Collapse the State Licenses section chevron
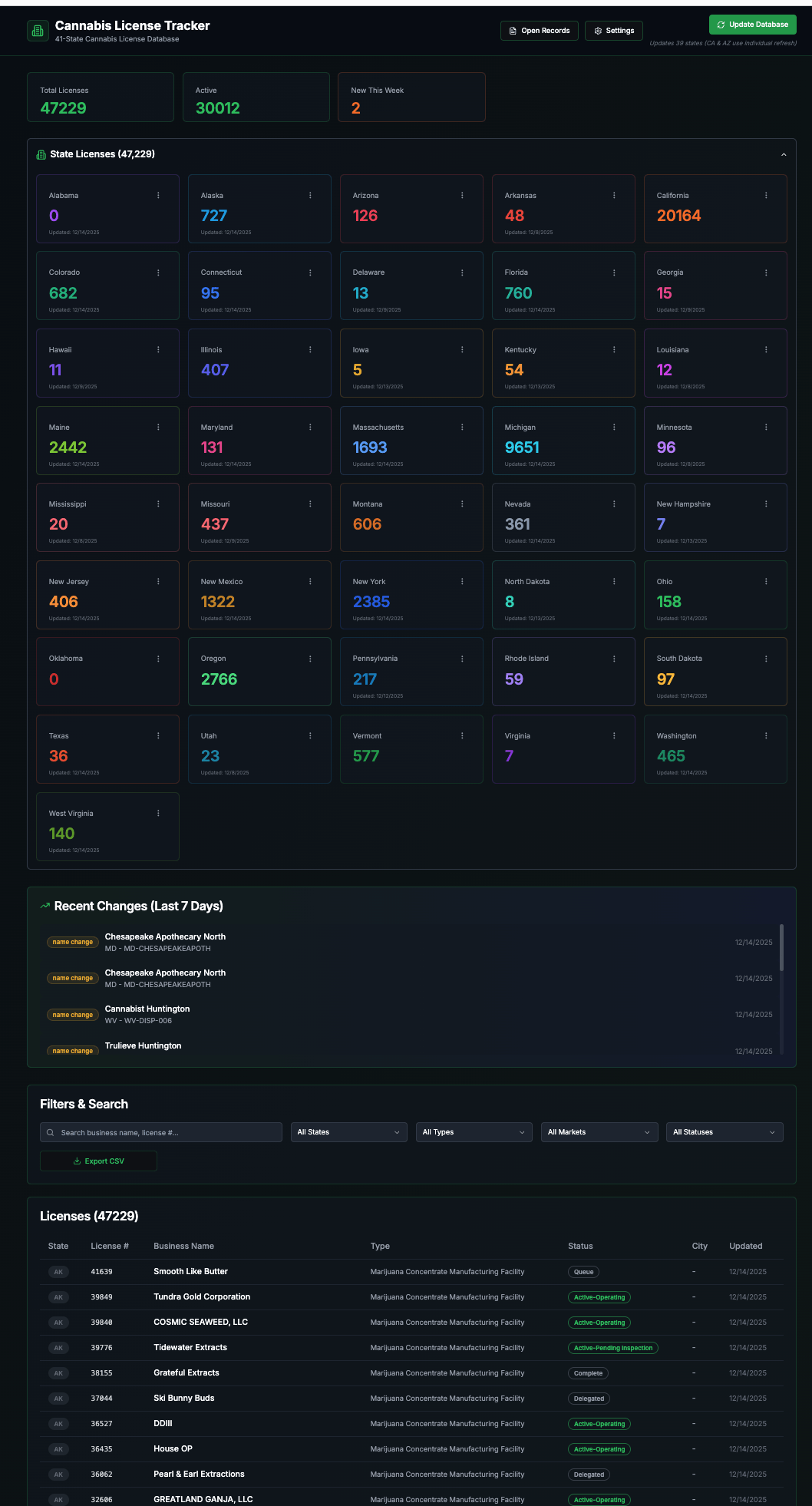 pos(784,155)
